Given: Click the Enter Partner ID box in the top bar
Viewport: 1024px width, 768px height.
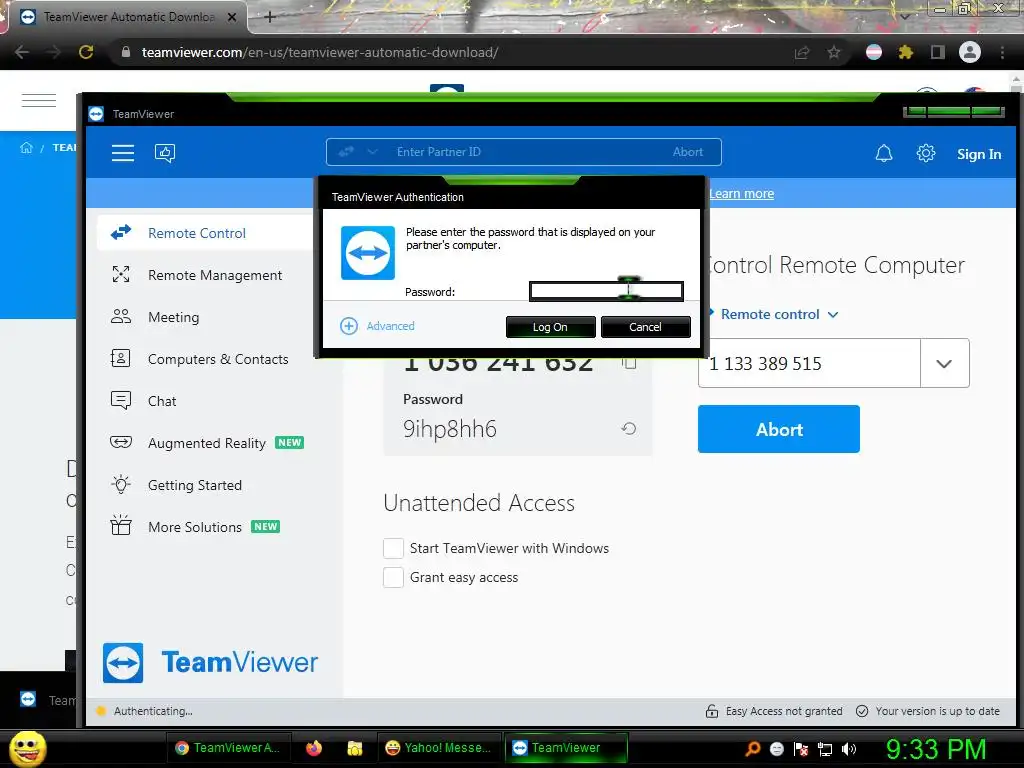Looking at the screenshot, I should coord(524,152).
